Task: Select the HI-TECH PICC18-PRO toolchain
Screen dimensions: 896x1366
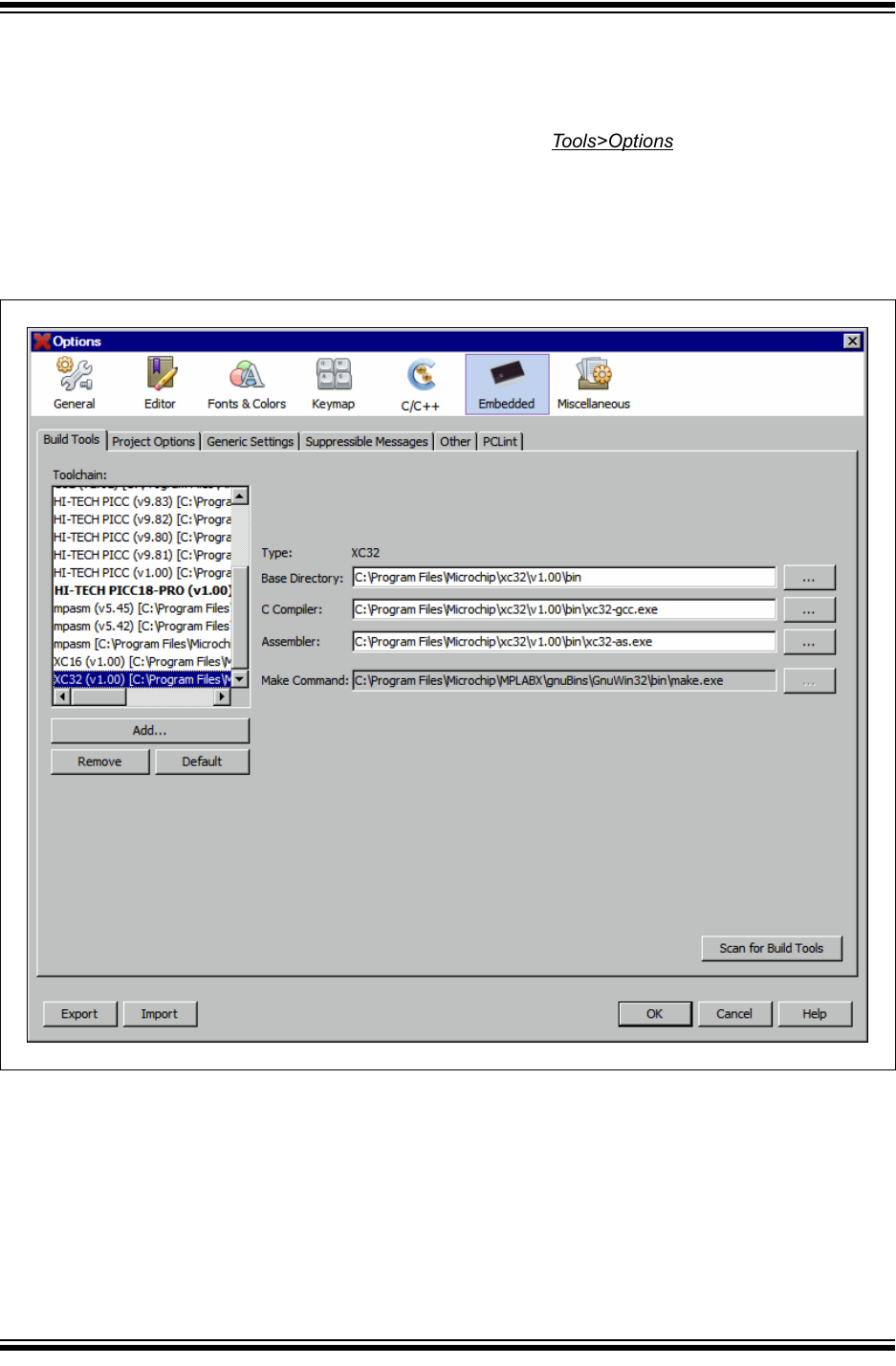Action: tap(142, 590)
